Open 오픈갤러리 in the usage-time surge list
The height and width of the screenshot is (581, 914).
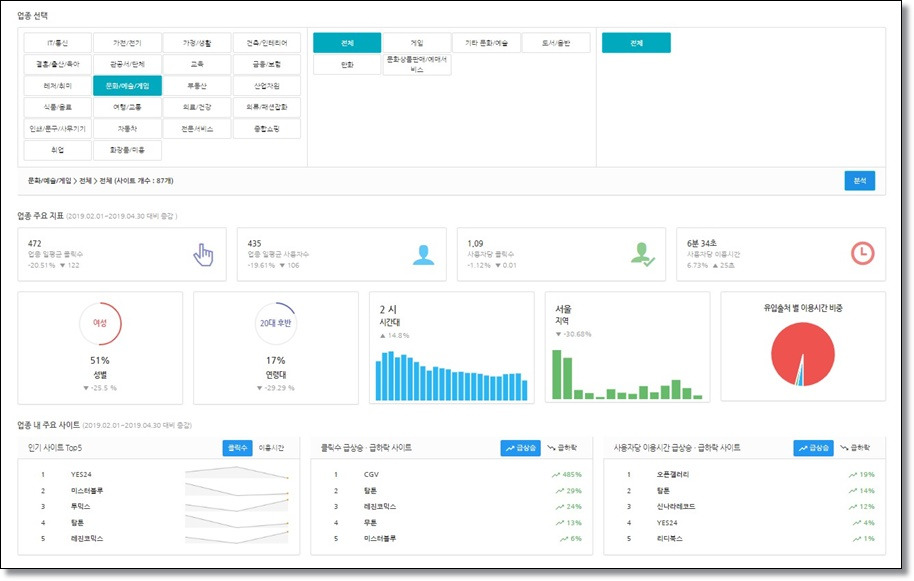coord(673,475)
